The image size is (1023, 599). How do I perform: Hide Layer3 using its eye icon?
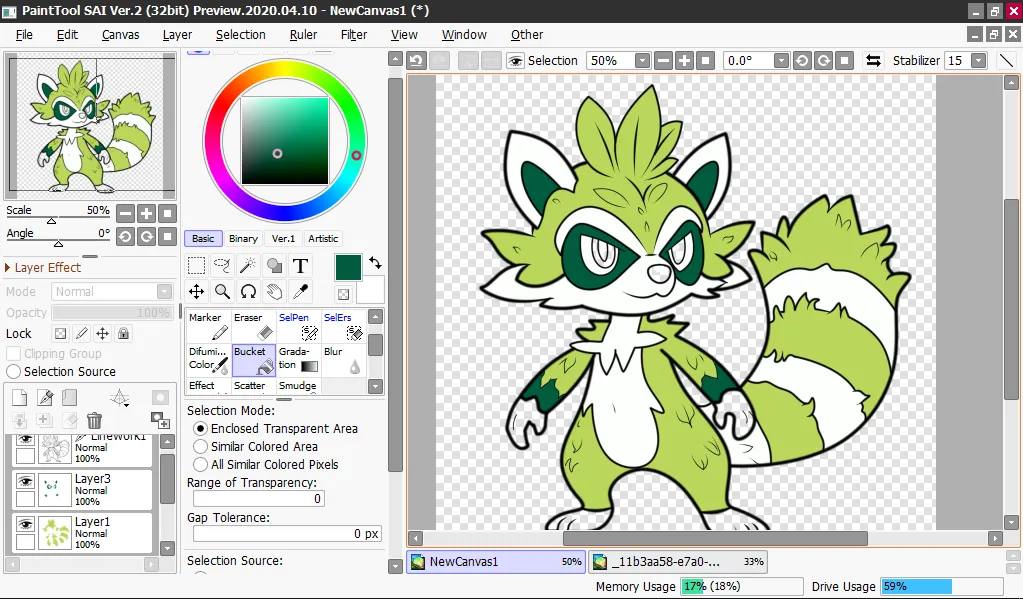pos(25,482)
